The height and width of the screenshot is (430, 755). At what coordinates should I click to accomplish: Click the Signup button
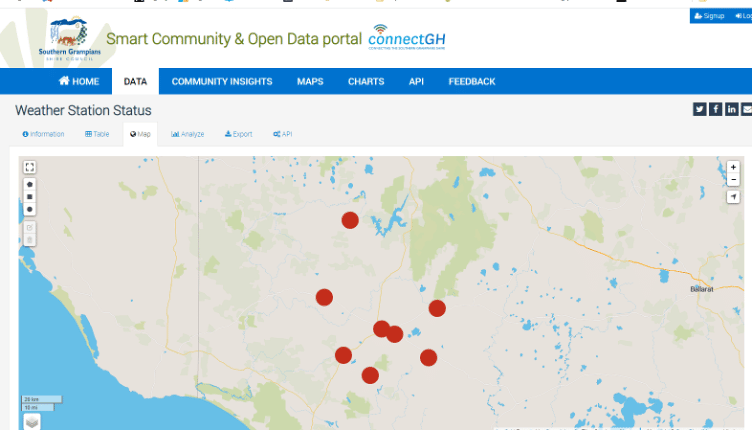[x=708, y=16]
